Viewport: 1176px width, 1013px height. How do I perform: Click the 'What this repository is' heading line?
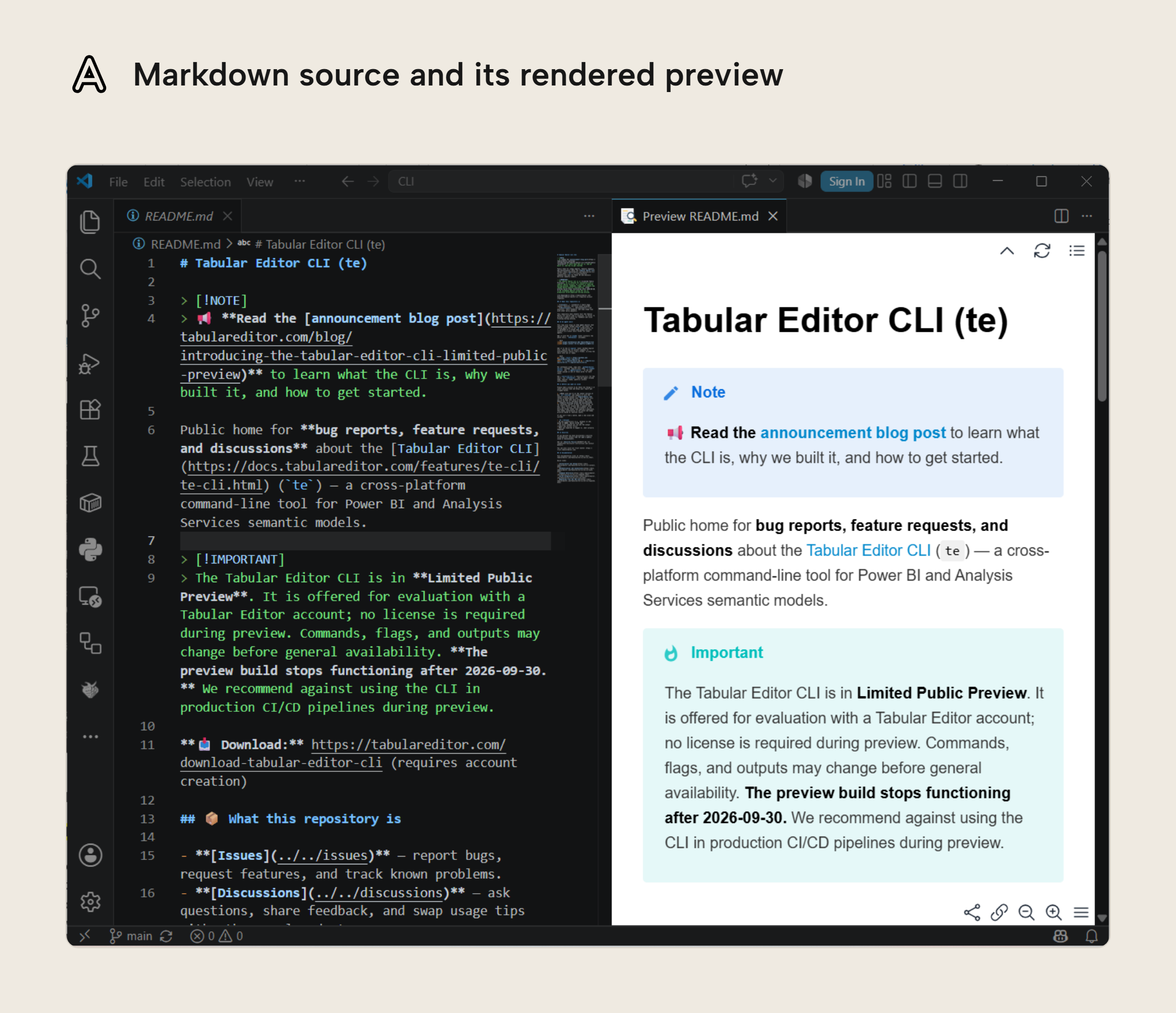[291, 818]
